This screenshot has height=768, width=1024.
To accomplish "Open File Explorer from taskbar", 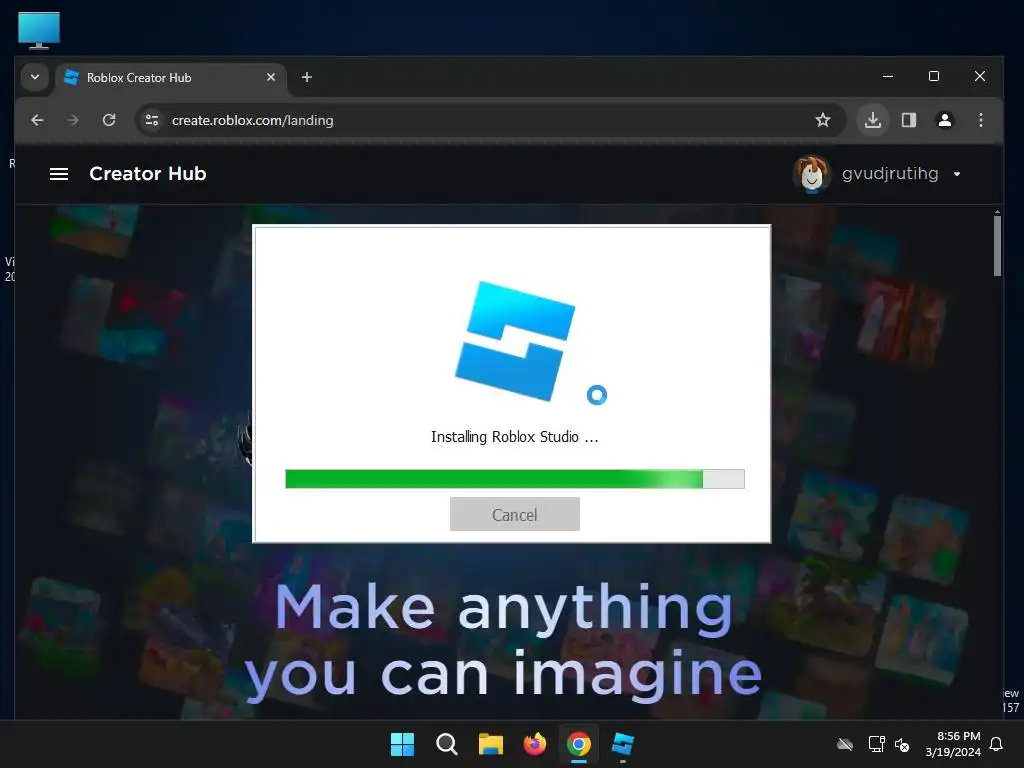I will (490, 744).
